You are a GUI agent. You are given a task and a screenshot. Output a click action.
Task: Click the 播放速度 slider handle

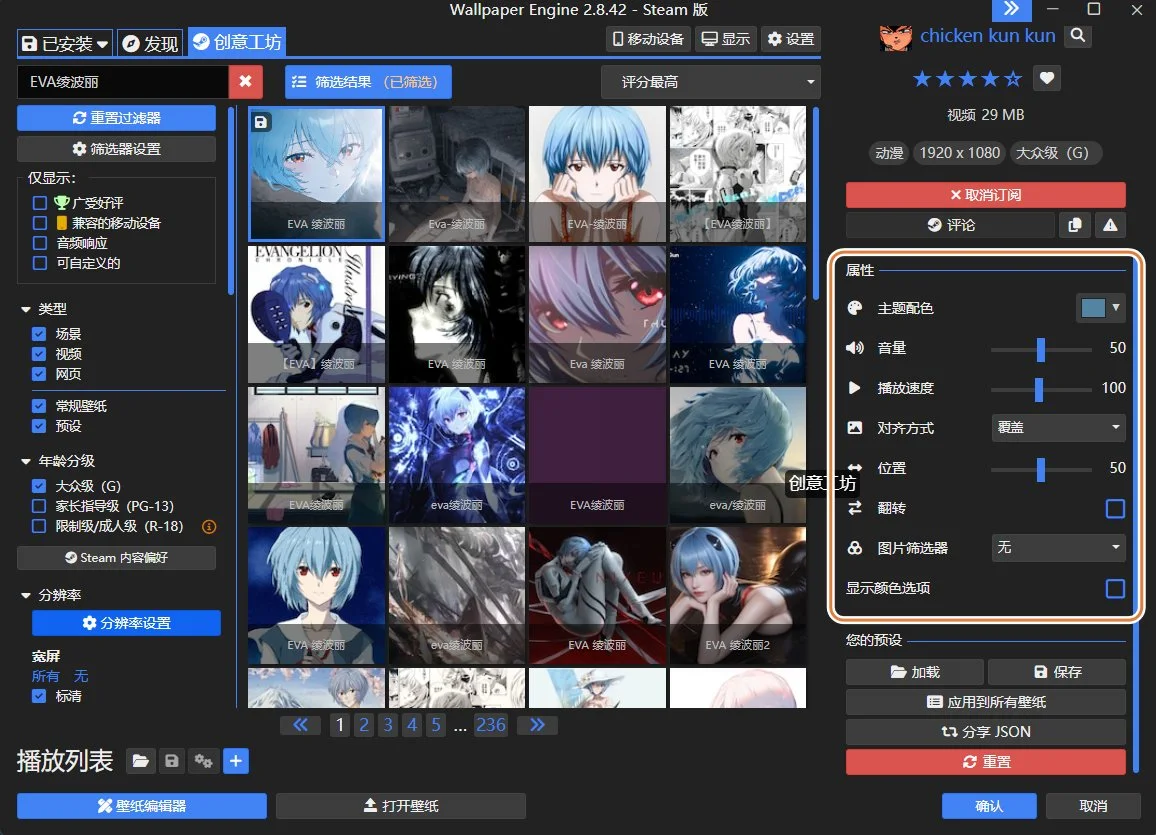(1039, 389)
